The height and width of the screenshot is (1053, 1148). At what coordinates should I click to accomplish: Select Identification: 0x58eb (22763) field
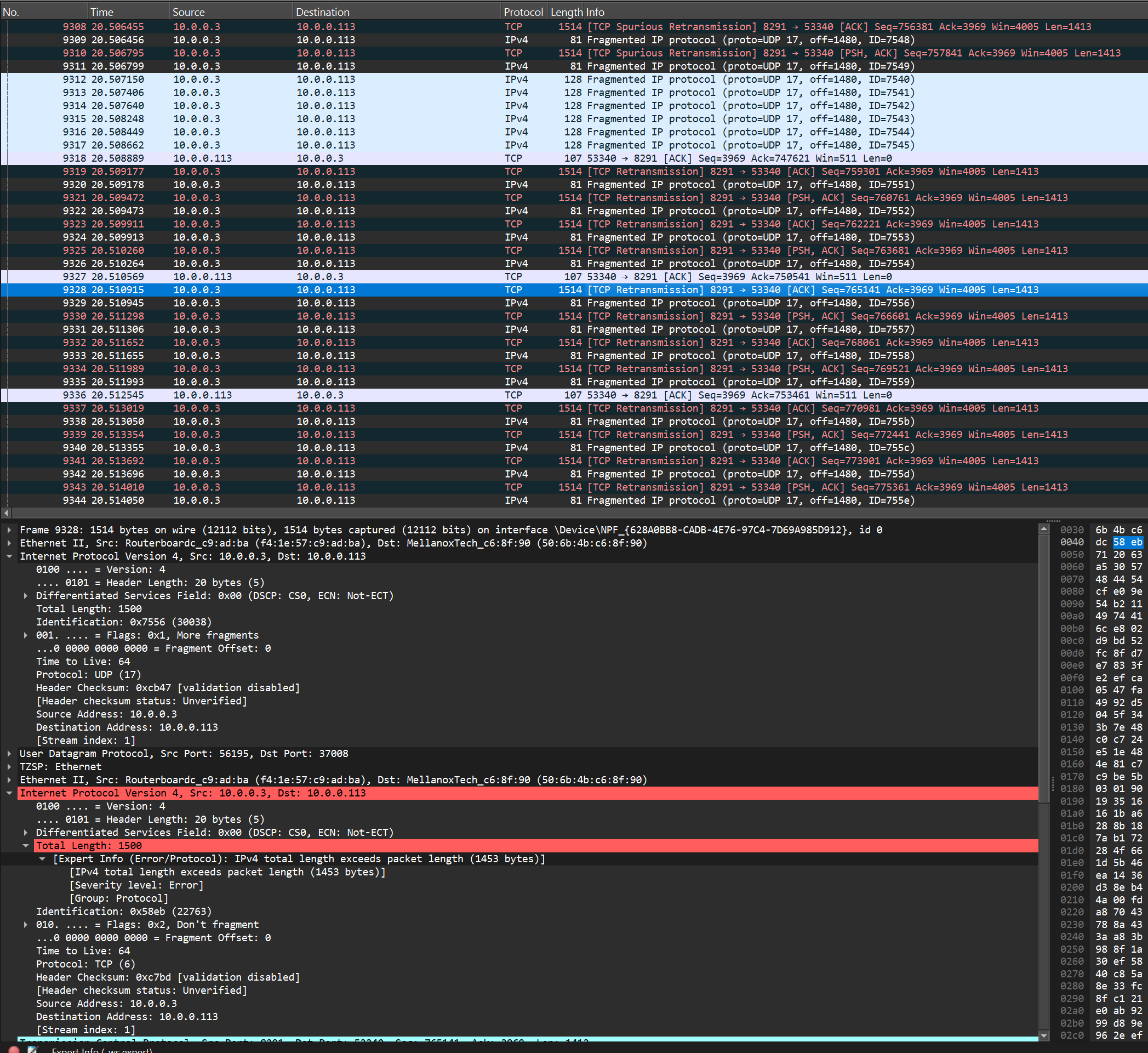tap(124, 912)
